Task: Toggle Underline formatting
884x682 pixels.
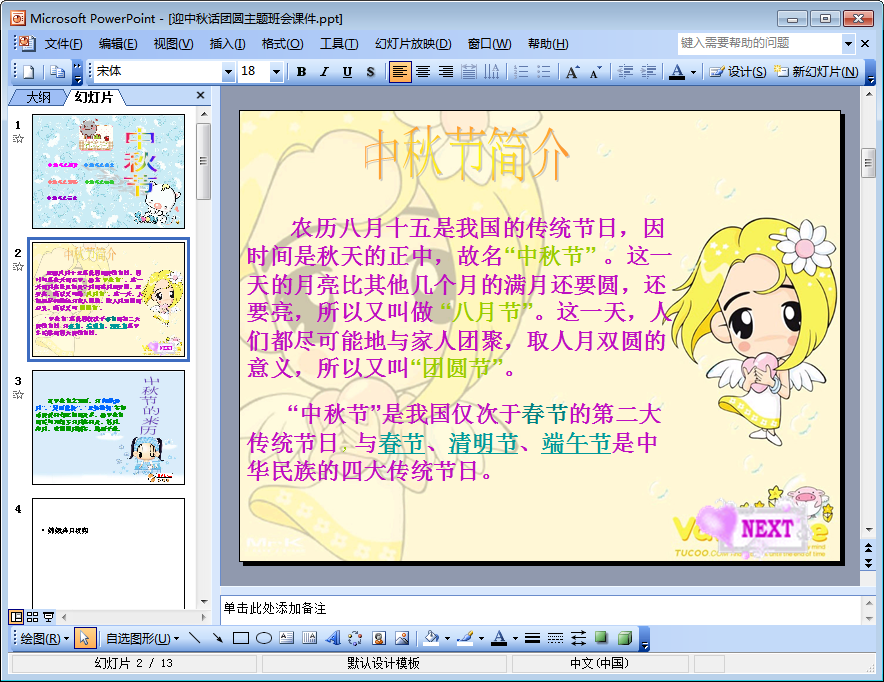Action: point(347,72)
